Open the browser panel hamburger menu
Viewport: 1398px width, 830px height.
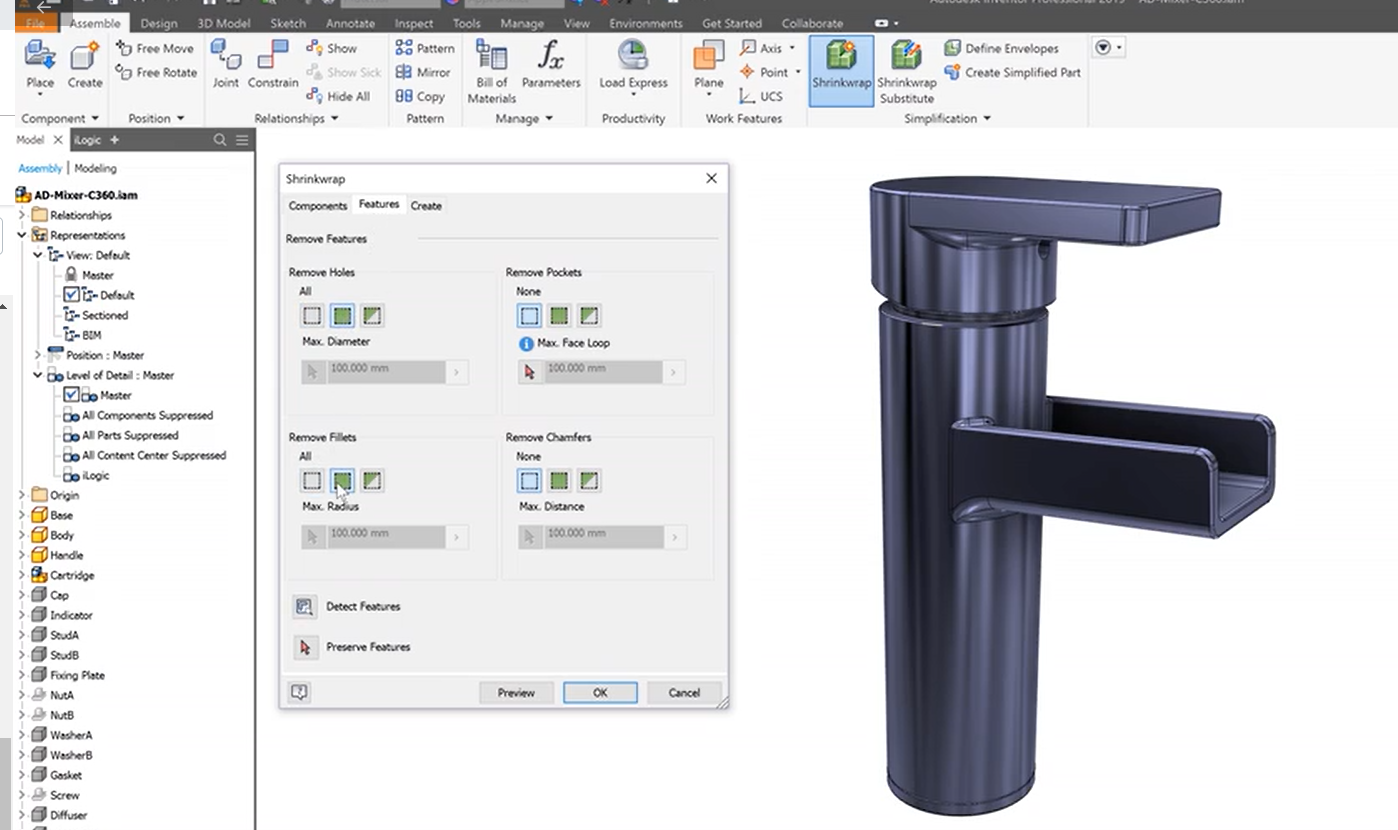click(242, 140)
